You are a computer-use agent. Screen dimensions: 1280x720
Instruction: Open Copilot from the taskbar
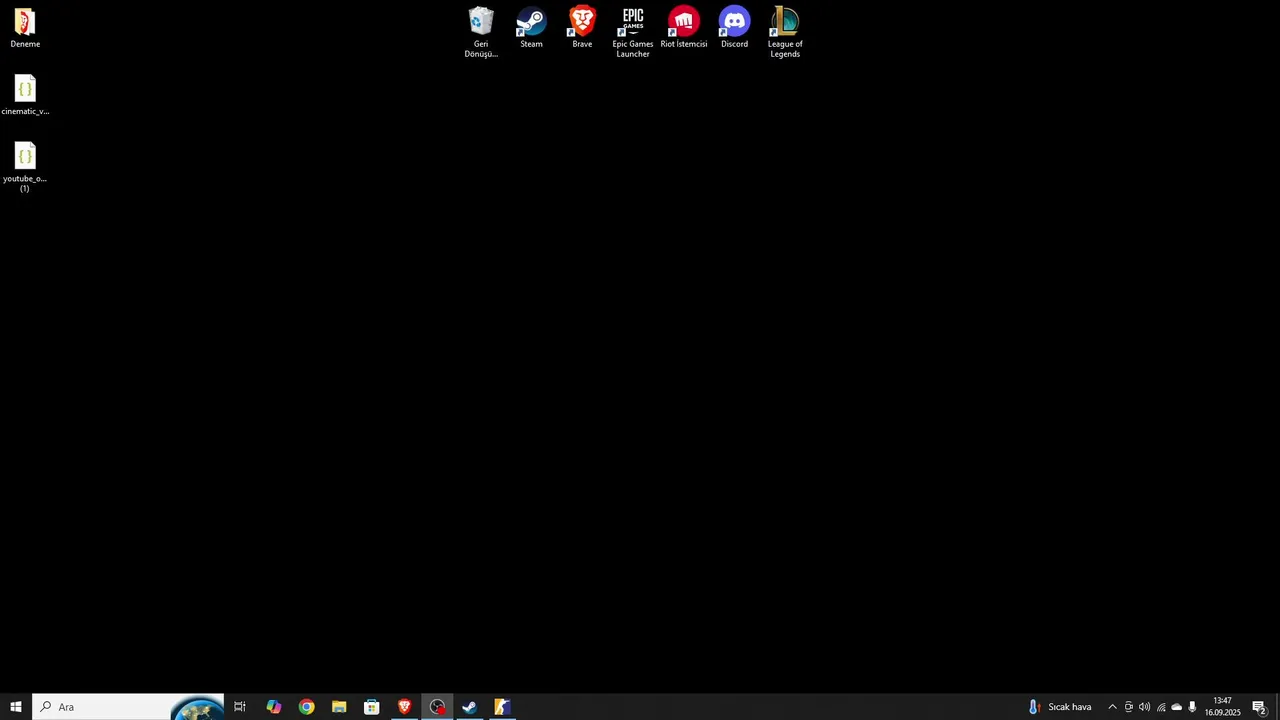pyautogui.click(x=273, y=707)
